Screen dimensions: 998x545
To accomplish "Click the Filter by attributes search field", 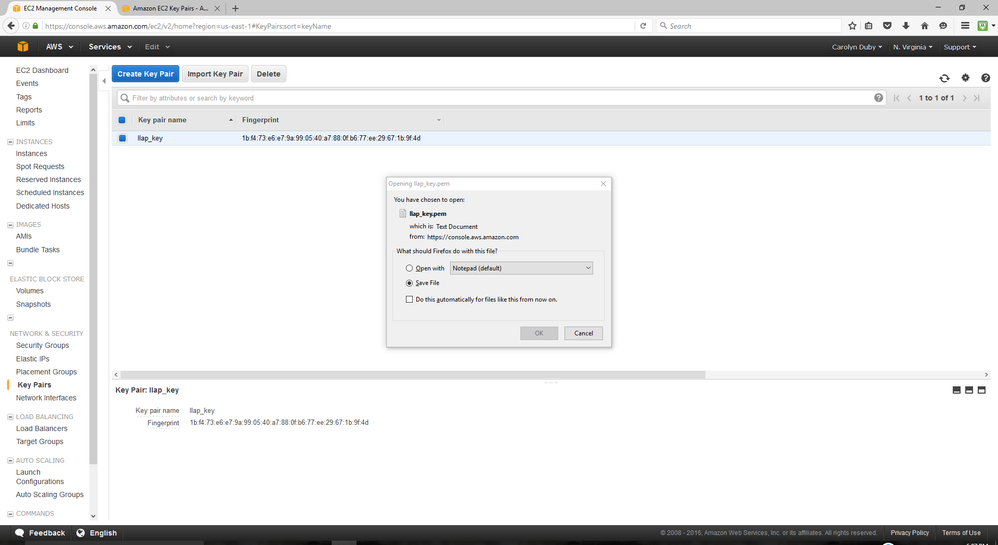I will coord(500,98).
